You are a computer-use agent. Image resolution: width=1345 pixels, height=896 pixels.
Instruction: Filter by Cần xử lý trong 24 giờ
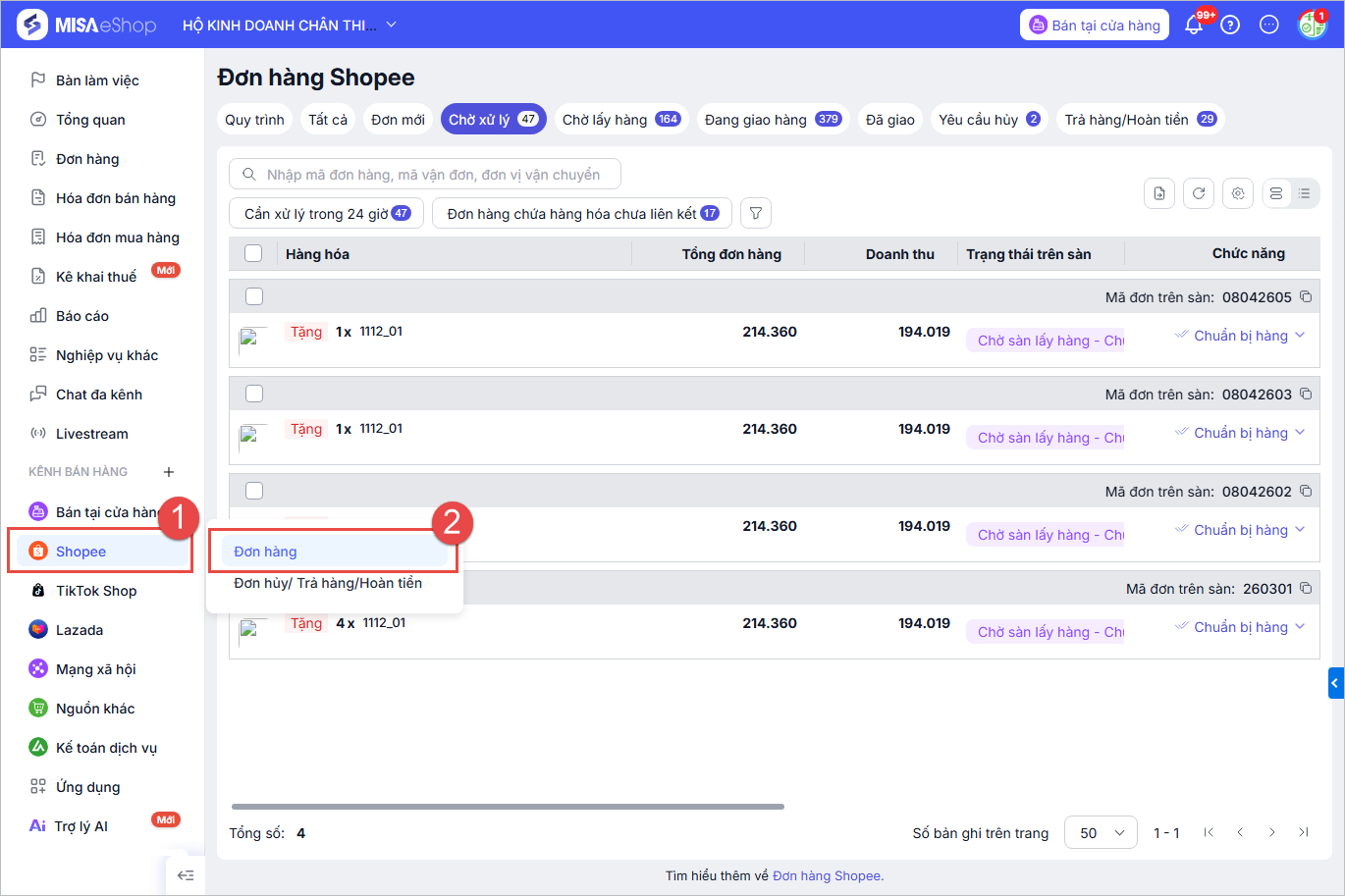pyautogui.click(x=327, y=213)
